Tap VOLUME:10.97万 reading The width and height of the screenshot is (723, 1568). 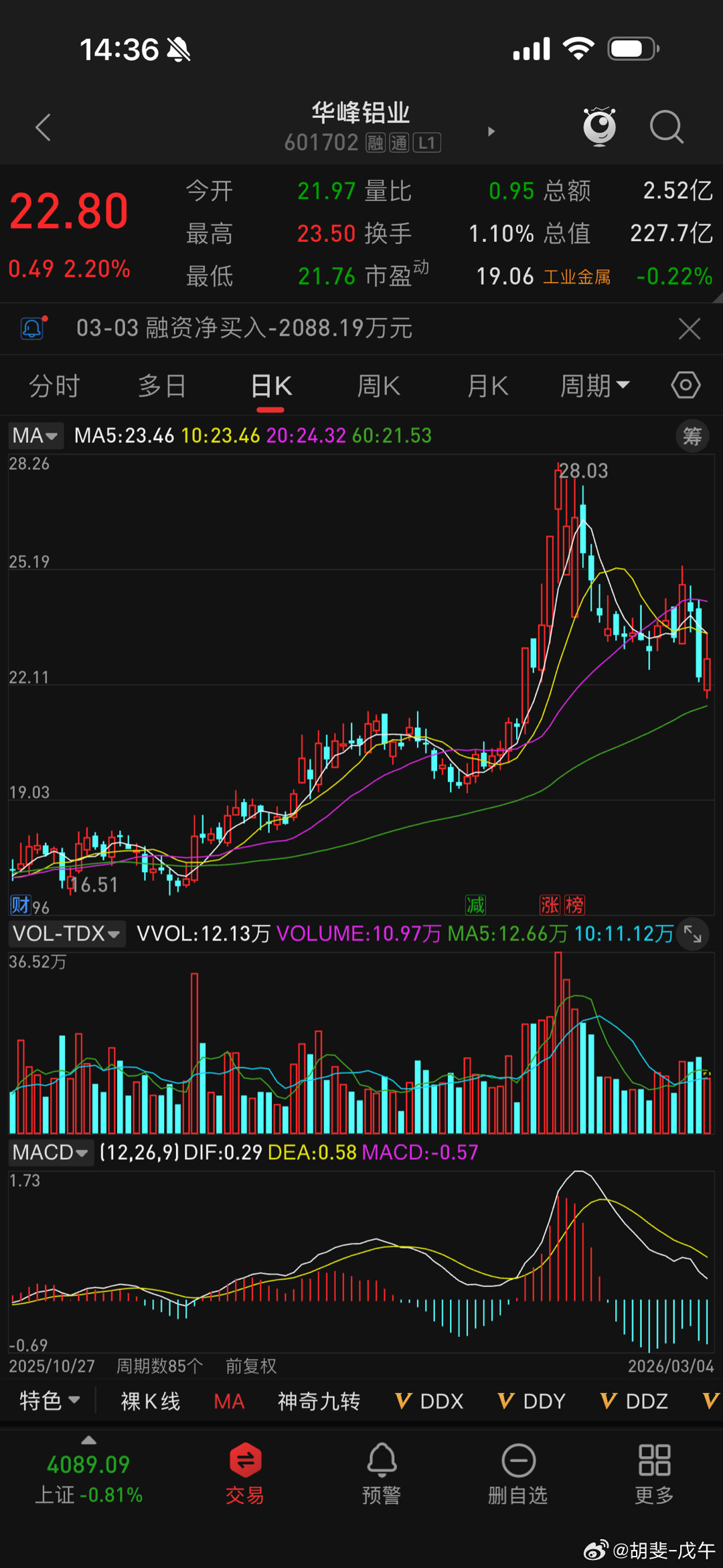[x=359, y=933]
